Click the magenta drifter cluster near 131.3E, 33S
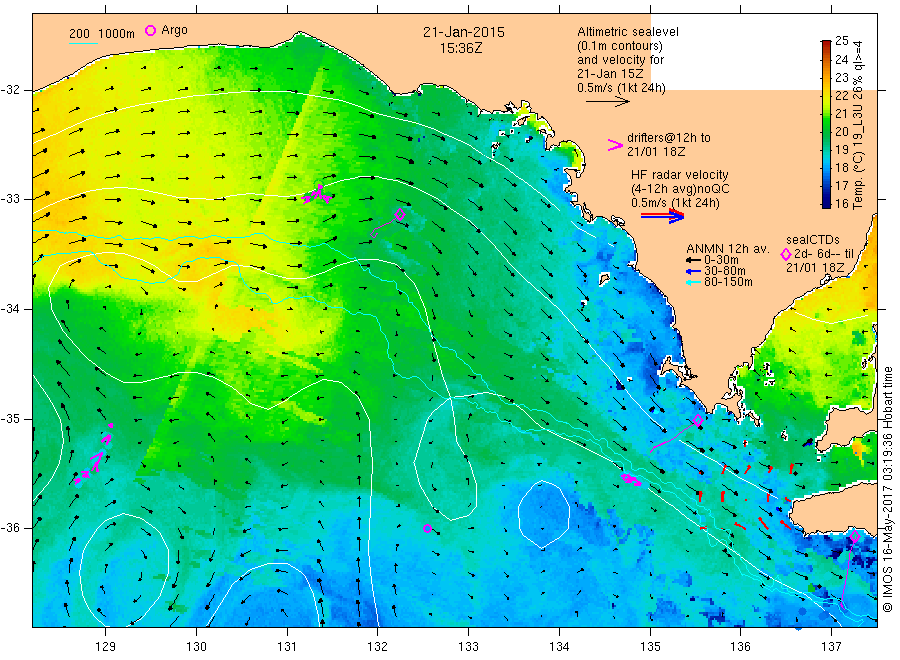The image size is (900, 660). pyautogui.click(x=317, y=195)
